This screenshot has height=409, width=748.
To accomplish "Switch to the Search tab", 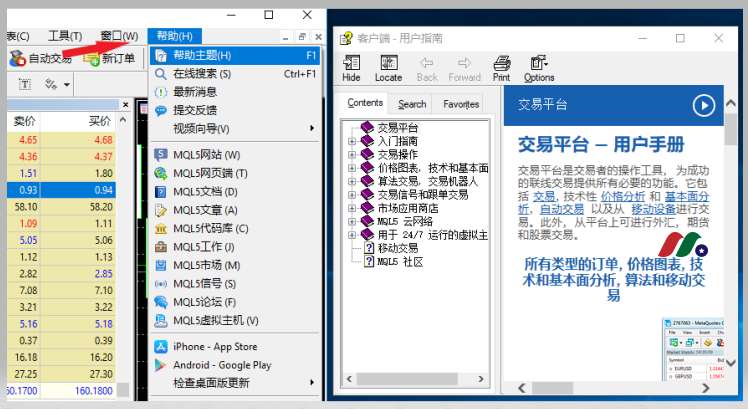I will click(x=412, y=104).
